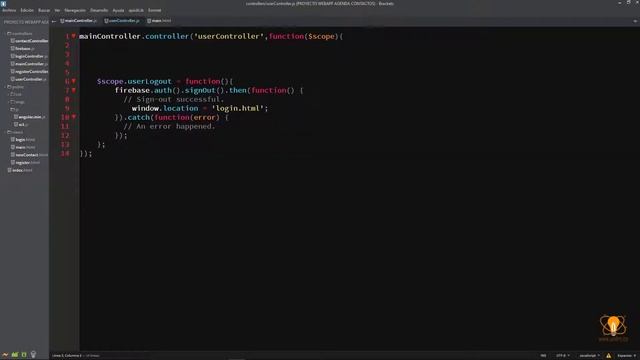The image size is (640, 360).
Task: Fold the catch block at line 10
Action: pos(74,117)
